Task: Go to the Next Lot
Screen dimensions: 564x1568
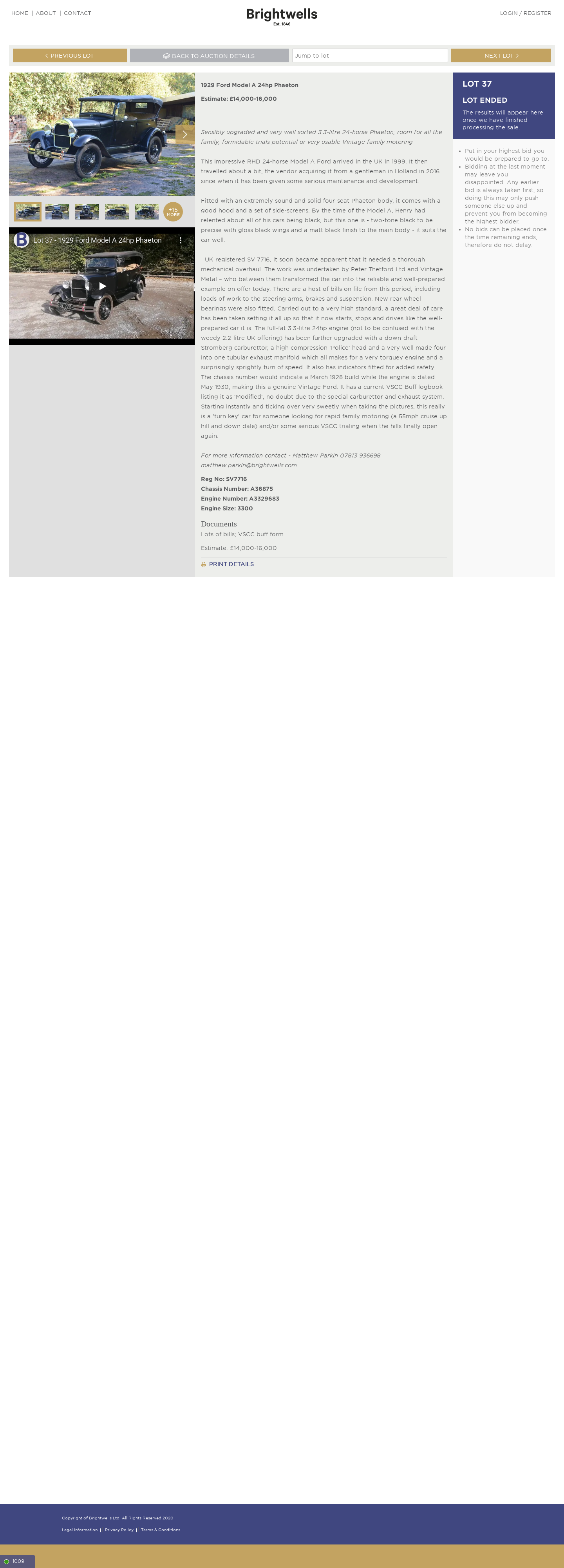Action: point(501,55)
